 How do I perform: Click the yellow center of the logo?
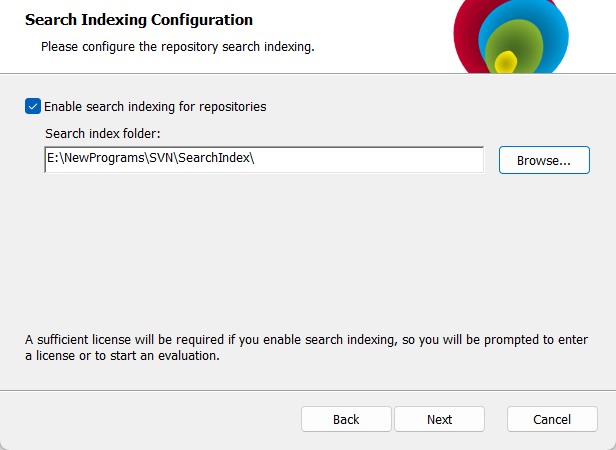(x=506, y=63)
